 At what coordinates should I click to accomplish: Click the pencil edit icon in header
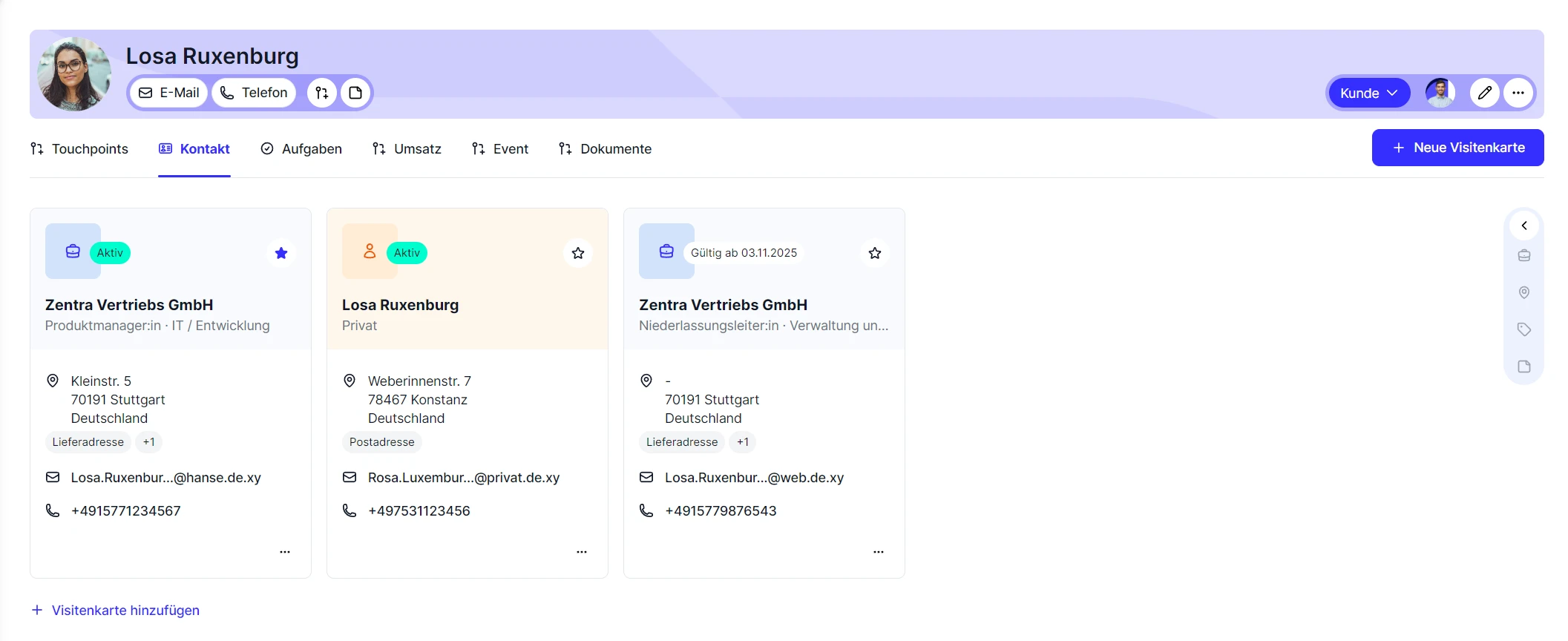[x=1484, y=93]
